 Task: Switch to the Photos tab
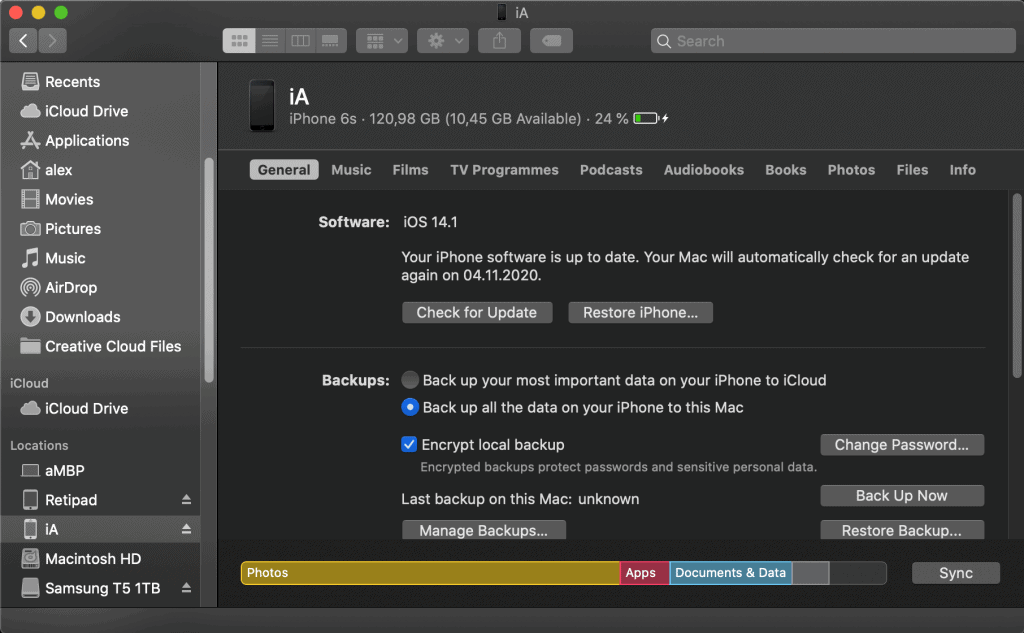pos(851,170)
